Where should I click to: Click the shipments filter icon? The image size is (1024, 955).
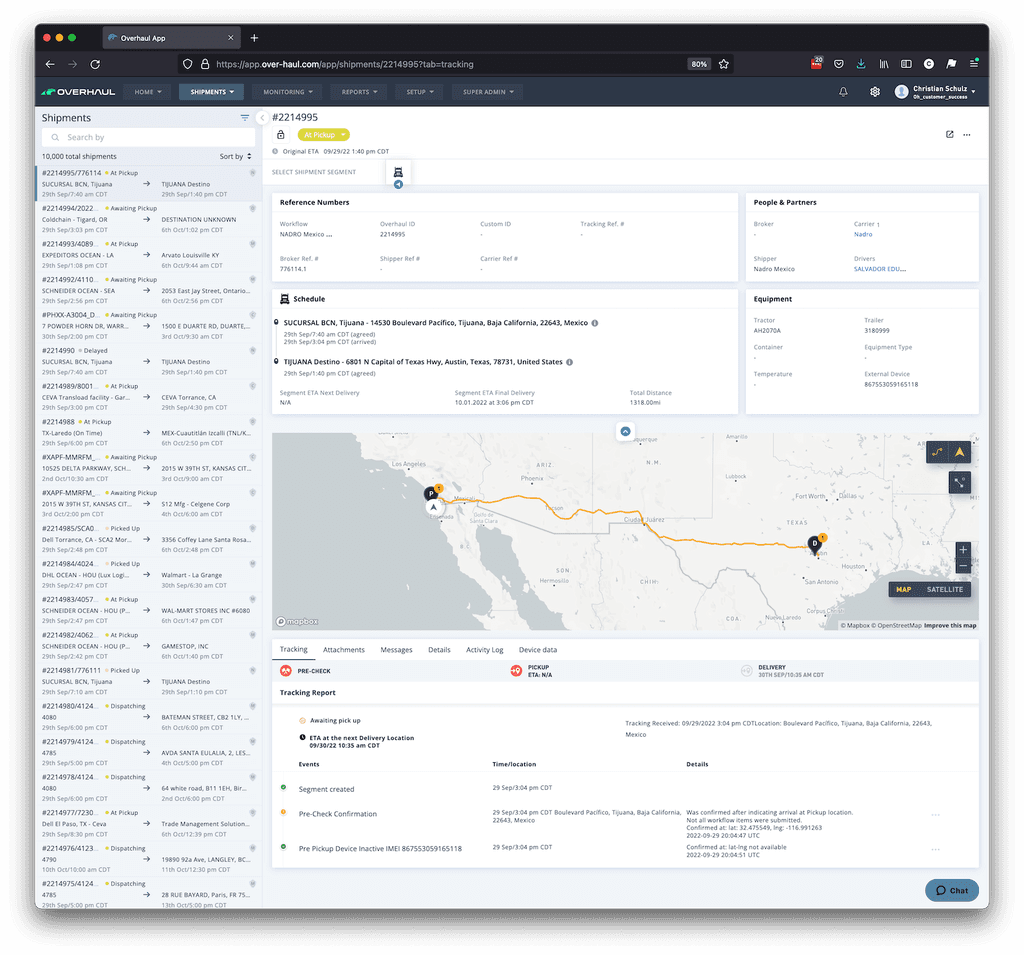coord(244,118)
